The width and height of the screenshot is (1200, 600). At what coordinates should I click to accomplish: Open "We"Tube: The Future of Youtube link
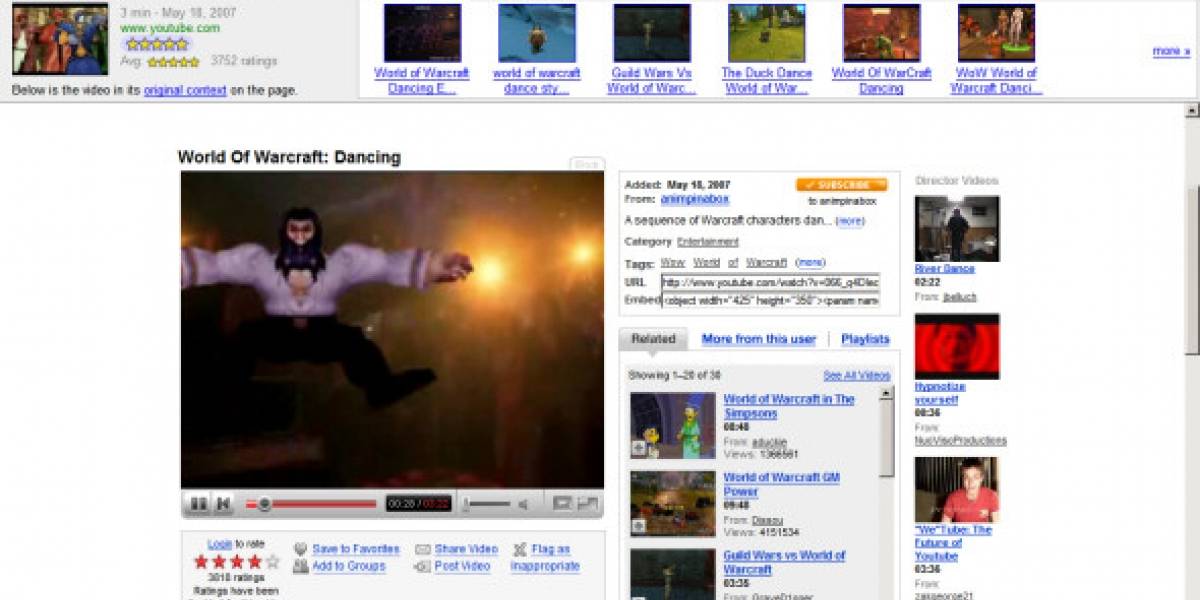tap(953, 543)
